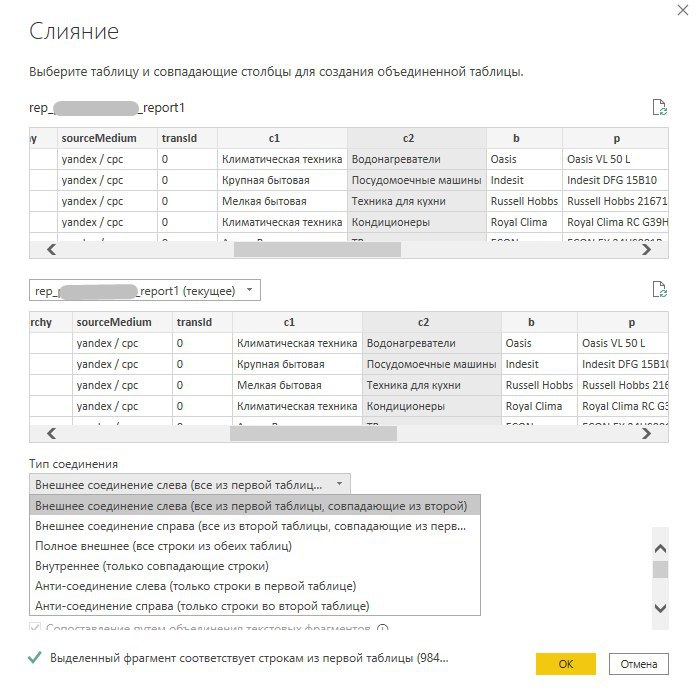Select c2 column in second table
The width and height of the screenshot is (697, 696).
tap(432, 322)
